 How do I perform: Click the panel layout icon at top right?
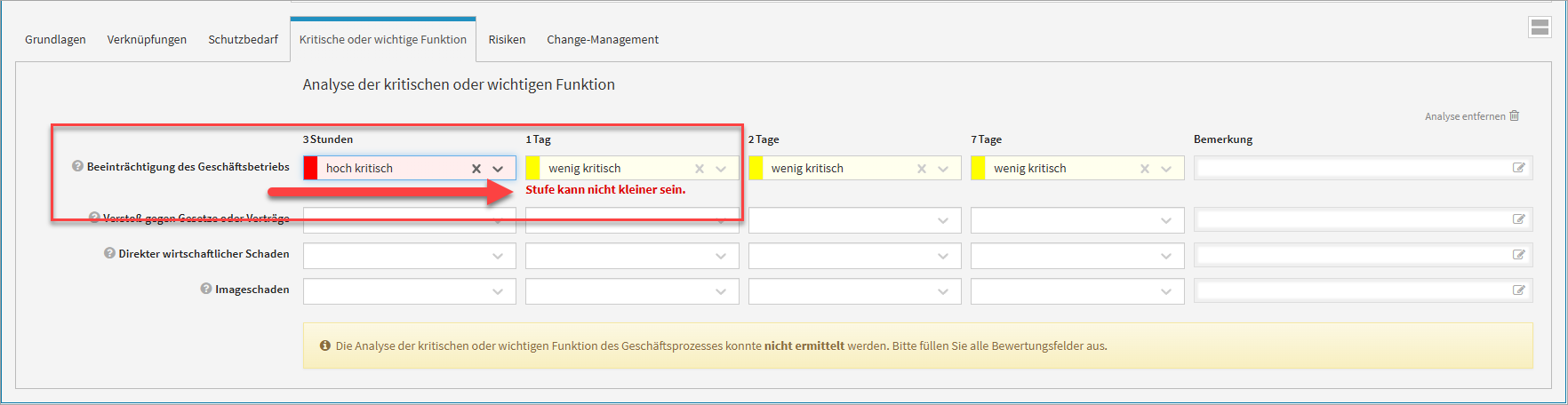click(1539, 28)
